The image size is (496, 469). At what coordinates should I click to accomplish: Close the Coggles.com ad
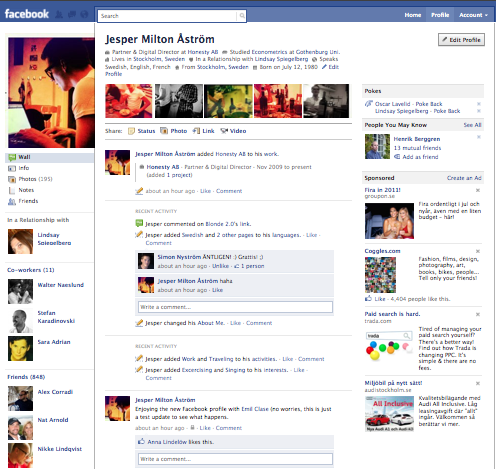478,251
